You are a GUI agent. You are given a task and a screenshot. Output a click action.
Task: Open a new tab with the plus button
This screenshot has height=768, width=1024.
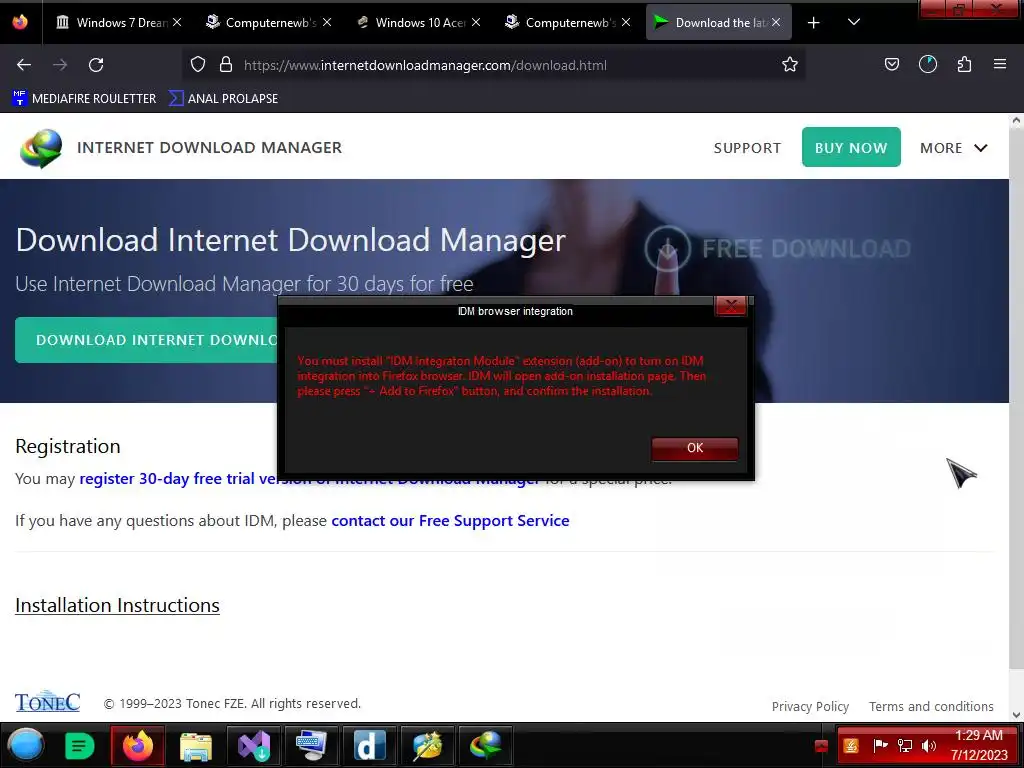point(813,23)
